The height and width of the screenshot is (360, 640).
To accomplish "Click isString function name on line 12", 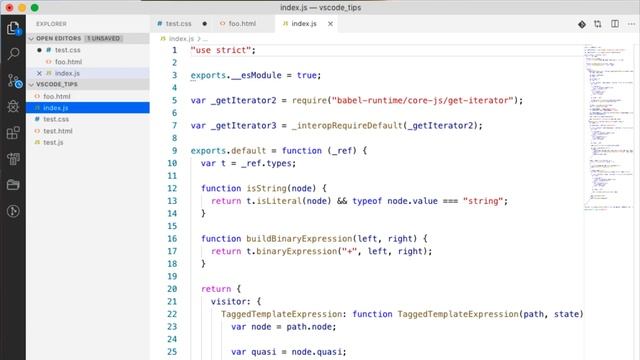I will coord(267,189).
